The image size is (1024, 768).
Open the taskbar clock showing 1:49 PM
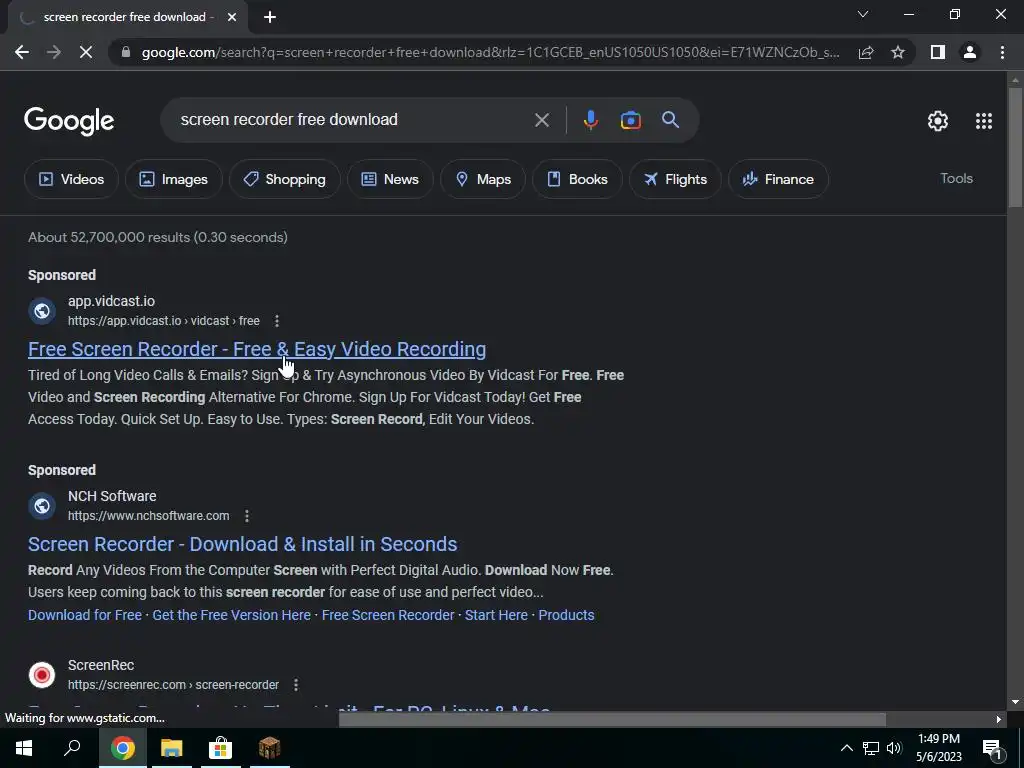coord(938,748)
